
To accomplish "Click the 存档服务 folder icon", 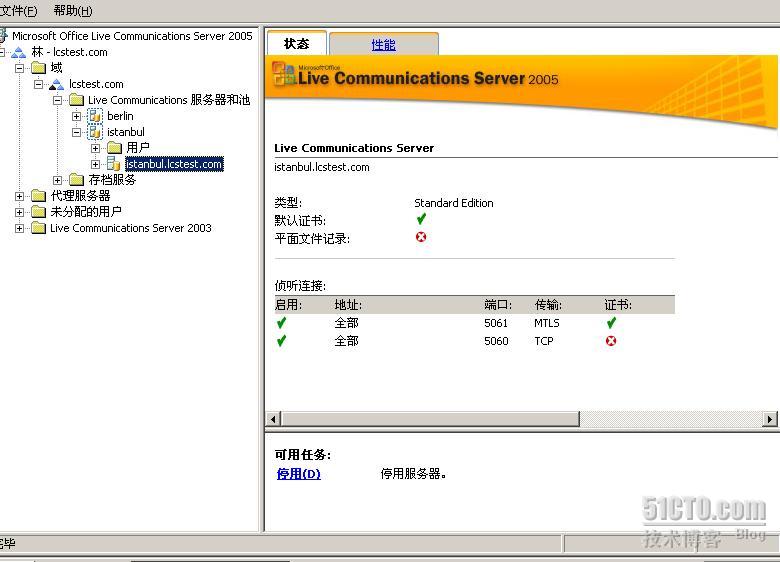I will 76,180.
